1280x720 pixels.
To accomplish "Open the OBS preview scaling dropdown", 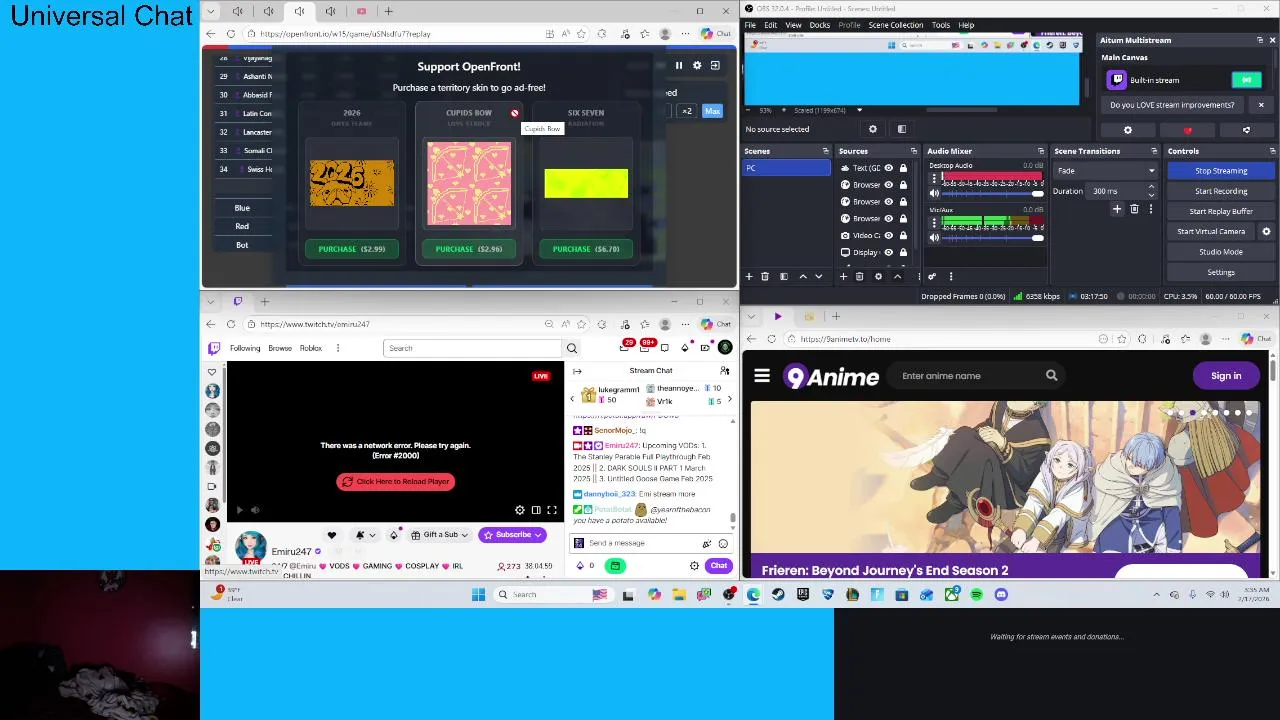I will pos(858,110).
